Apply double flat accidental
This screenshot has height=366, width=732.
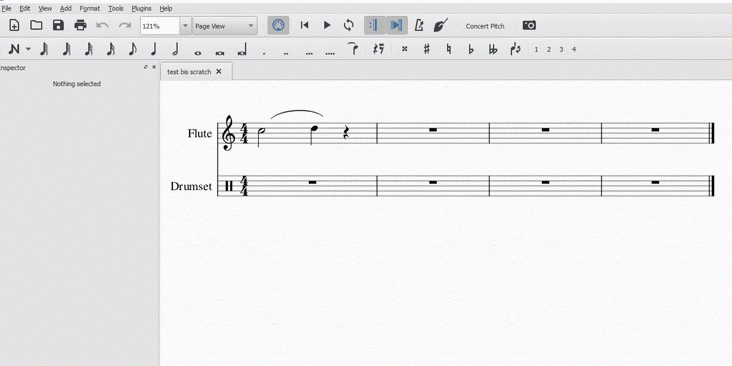(493, 49)
